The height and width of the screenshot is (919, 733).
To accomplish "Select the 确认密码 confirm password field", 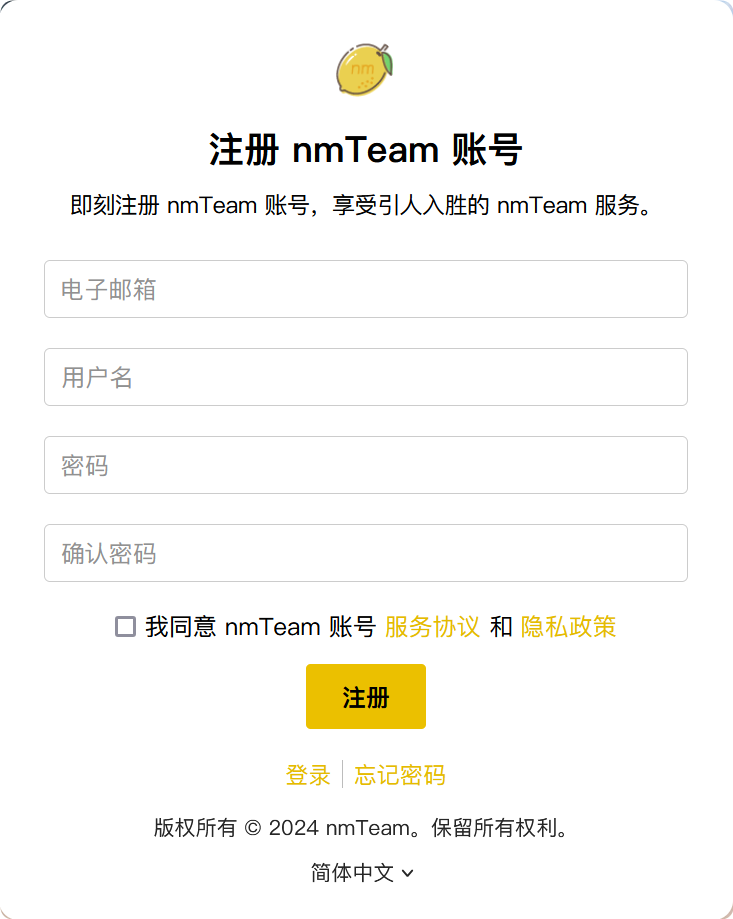I will pyautogui.click(x=366, y=553).
